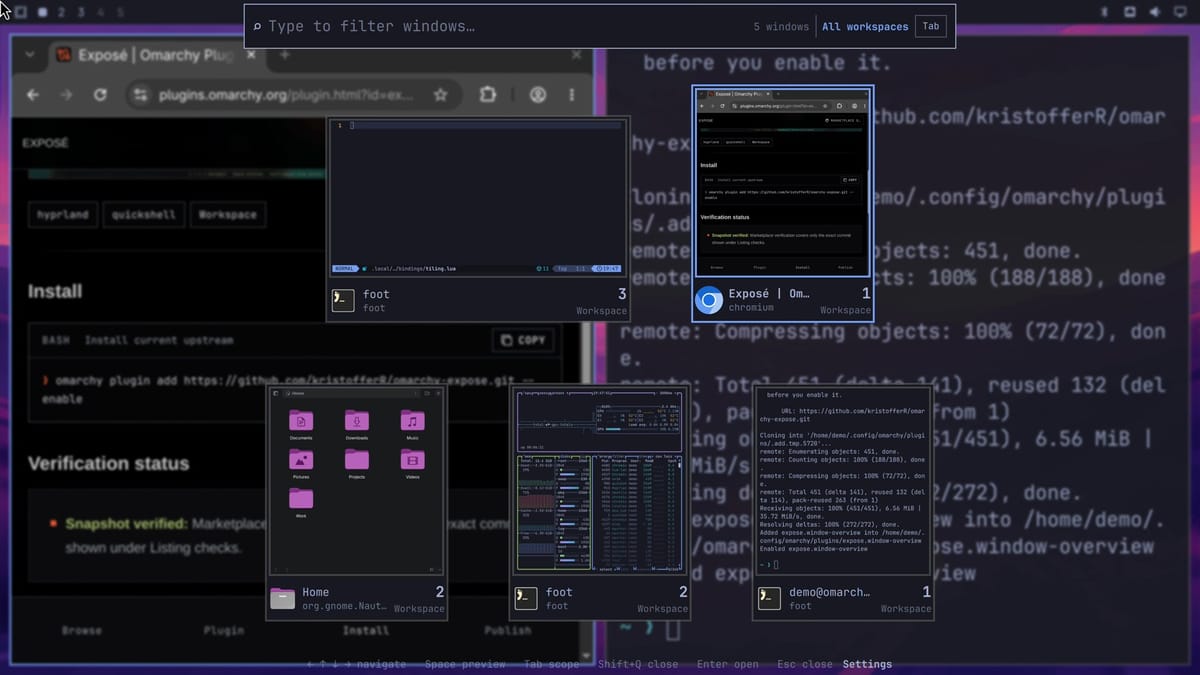Viewport: 1200px width, 675px height.
Task: Read the '5 windows' count text
Action: (x=781, y=27)
